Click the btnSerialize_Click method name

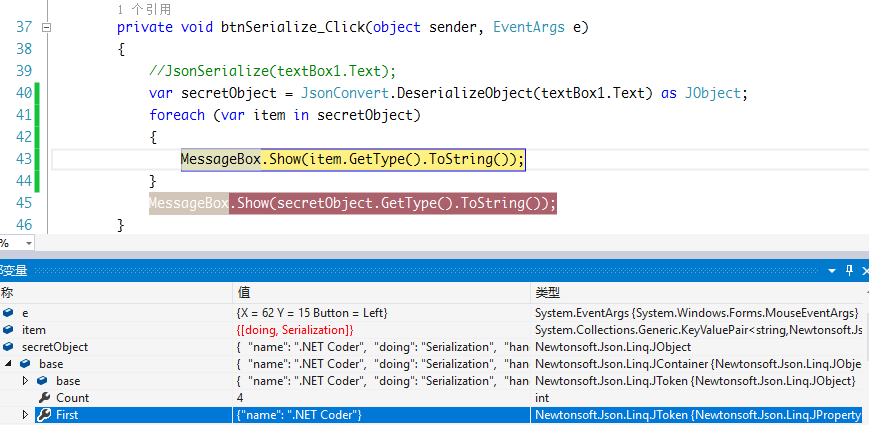[293, 27]
